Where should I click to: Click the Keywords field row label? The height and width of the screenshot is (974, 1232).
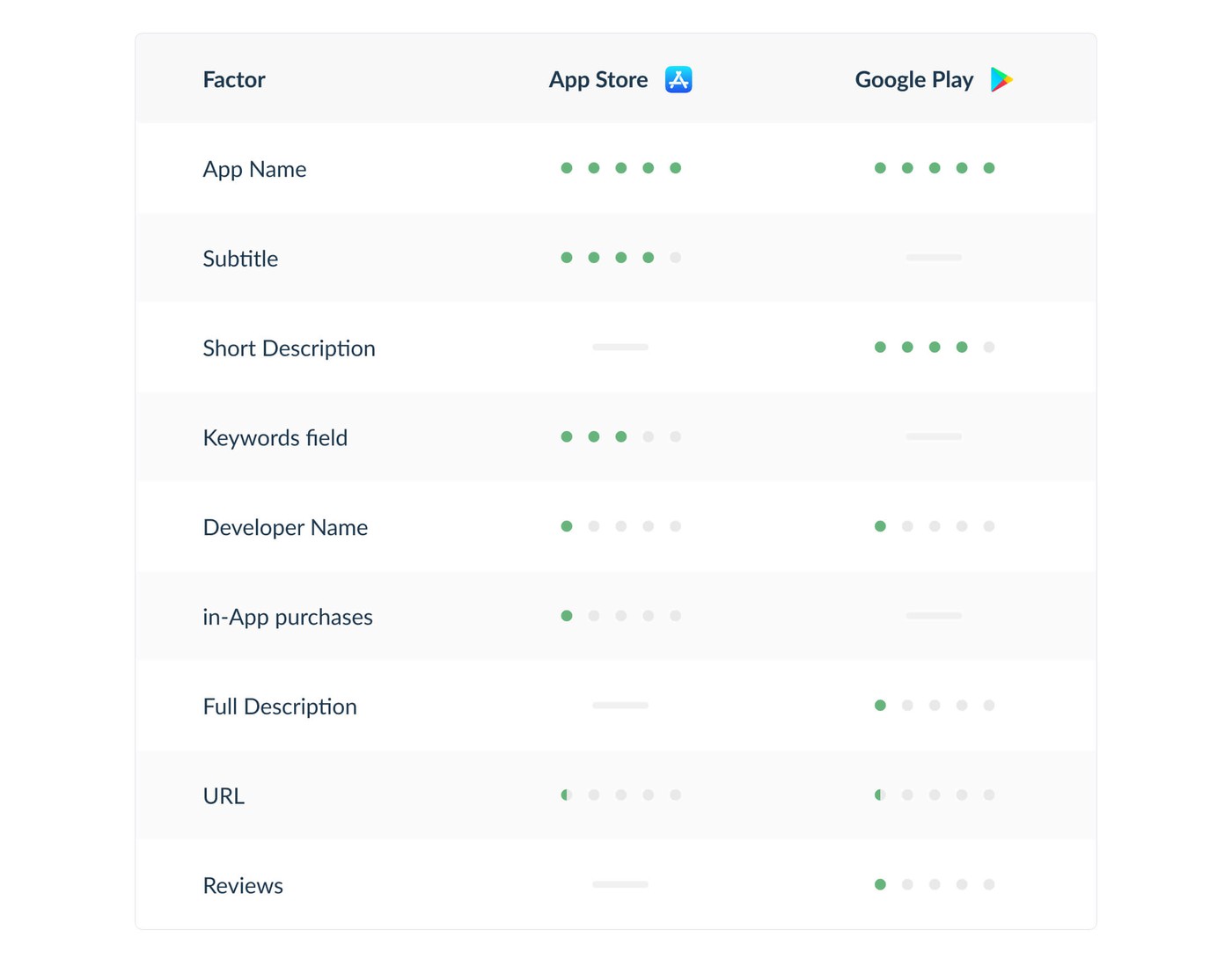coord(275,438)
